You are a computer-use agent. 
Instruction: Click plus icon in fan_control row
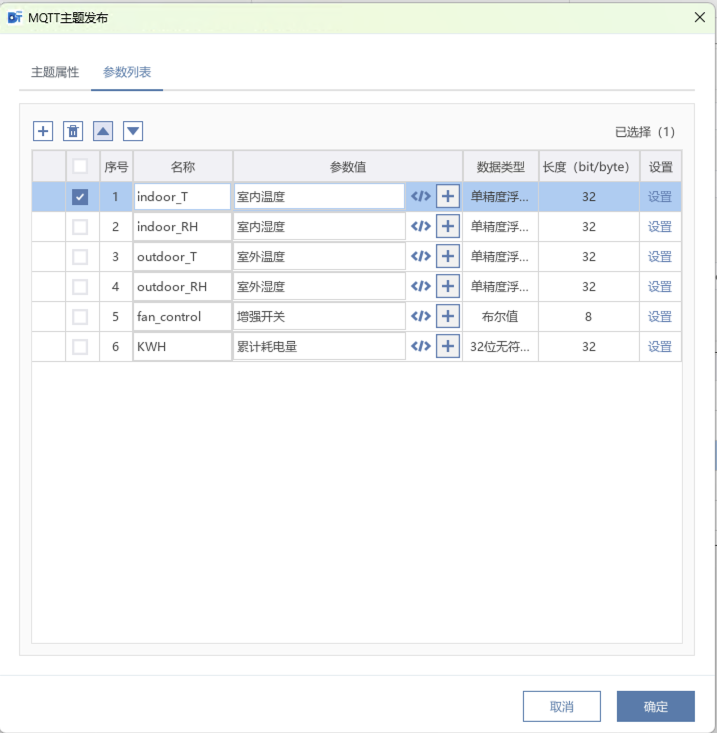(447, 317)
